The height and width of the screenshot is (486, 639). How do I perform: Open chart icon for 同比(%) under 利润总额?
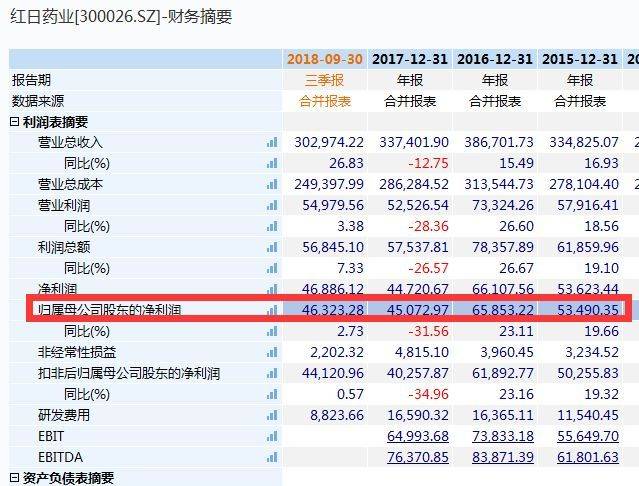[272, 268]
